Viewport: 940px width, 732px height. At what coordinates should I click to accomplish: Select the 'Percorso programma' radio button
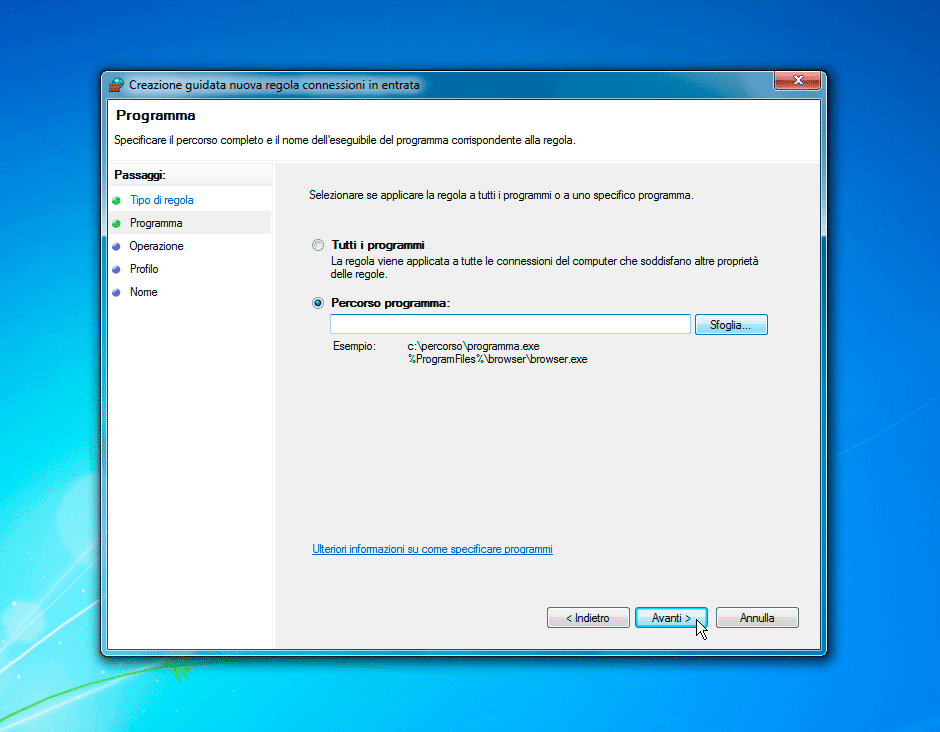pos(318,303)
